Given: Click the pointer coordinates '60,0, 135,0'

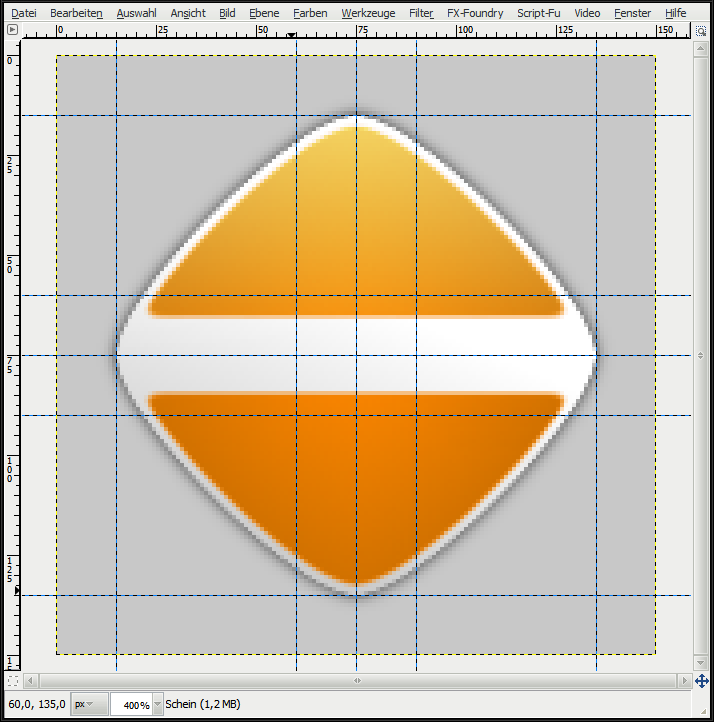Looking at the screenshot, I should [x=37, y=704].
